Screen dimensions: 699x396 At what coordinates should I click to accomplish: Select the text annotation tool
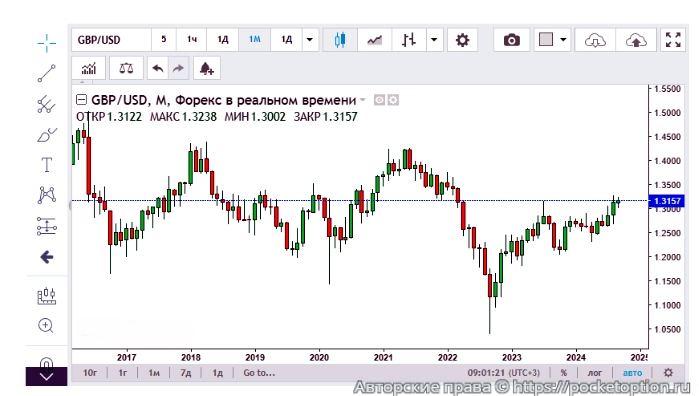point(47,165)
